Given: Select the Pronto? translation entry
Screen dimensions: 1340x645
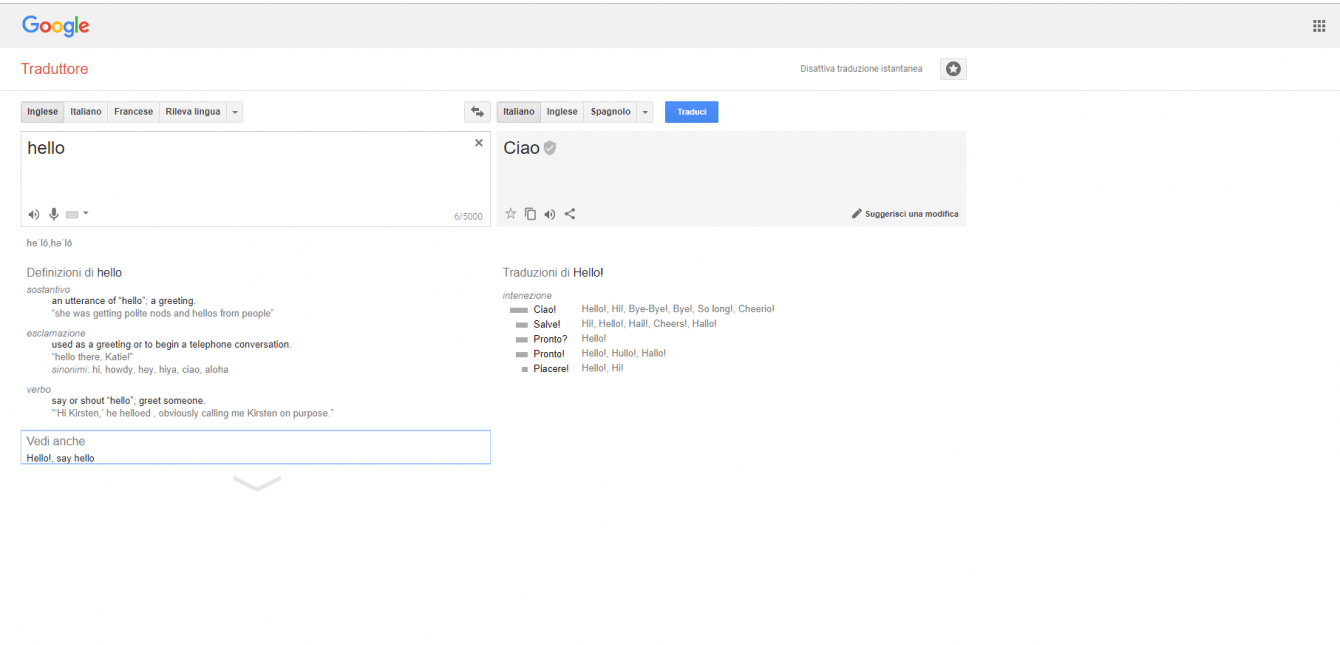Looking at the screenshot, I should point(550,339).
